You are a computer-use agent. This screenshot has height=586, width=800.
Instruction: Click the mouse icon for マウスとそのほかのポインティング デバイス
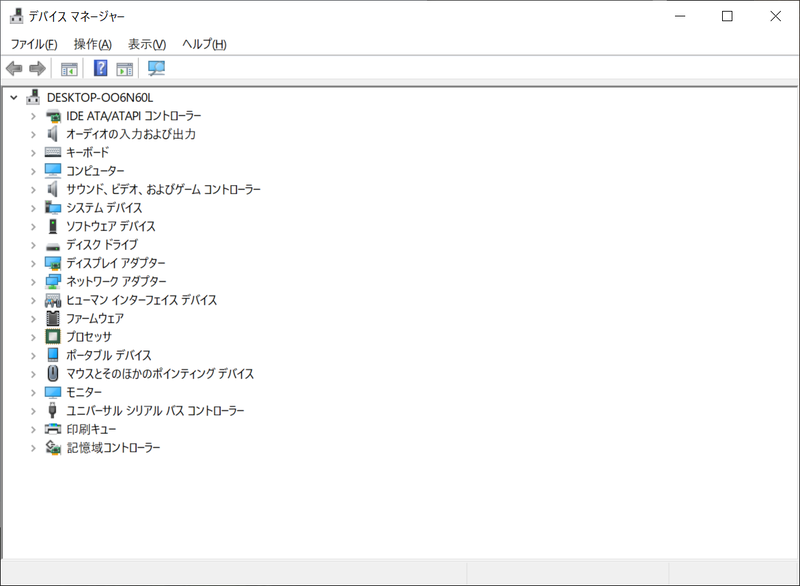coord(53,373)
